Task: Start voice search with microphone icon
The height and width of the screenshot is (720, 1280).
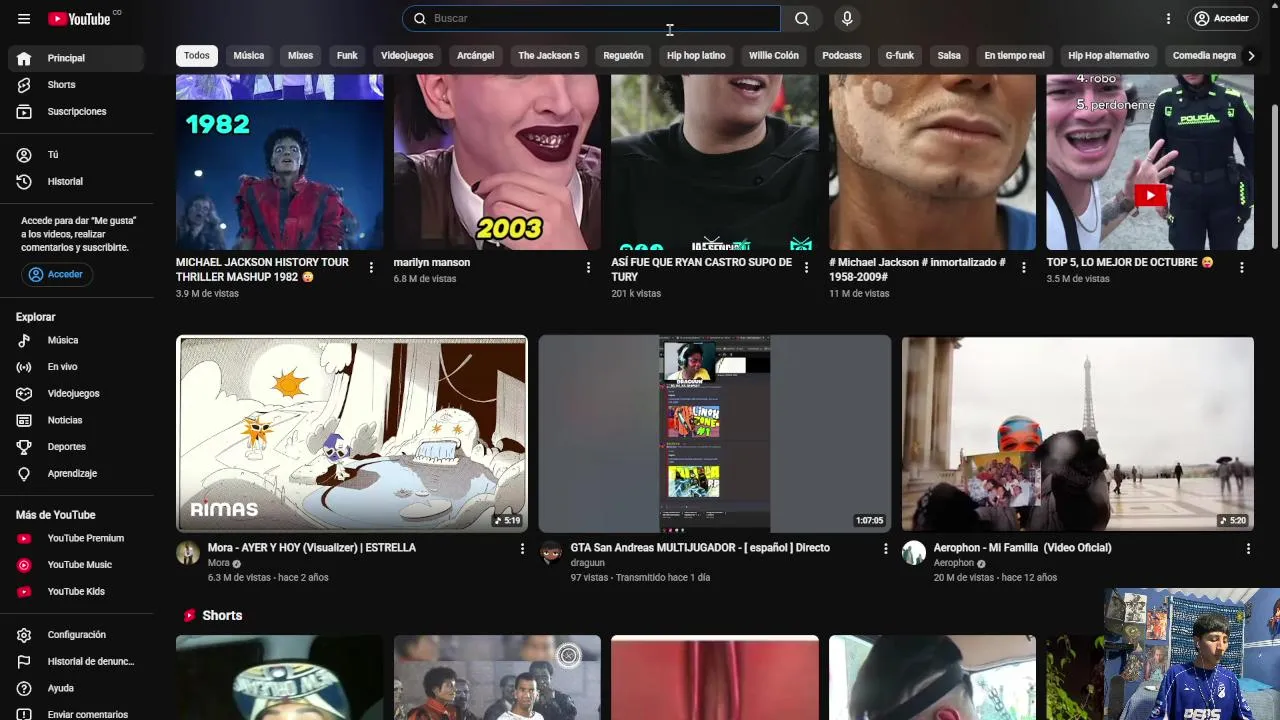Action: 847,18
